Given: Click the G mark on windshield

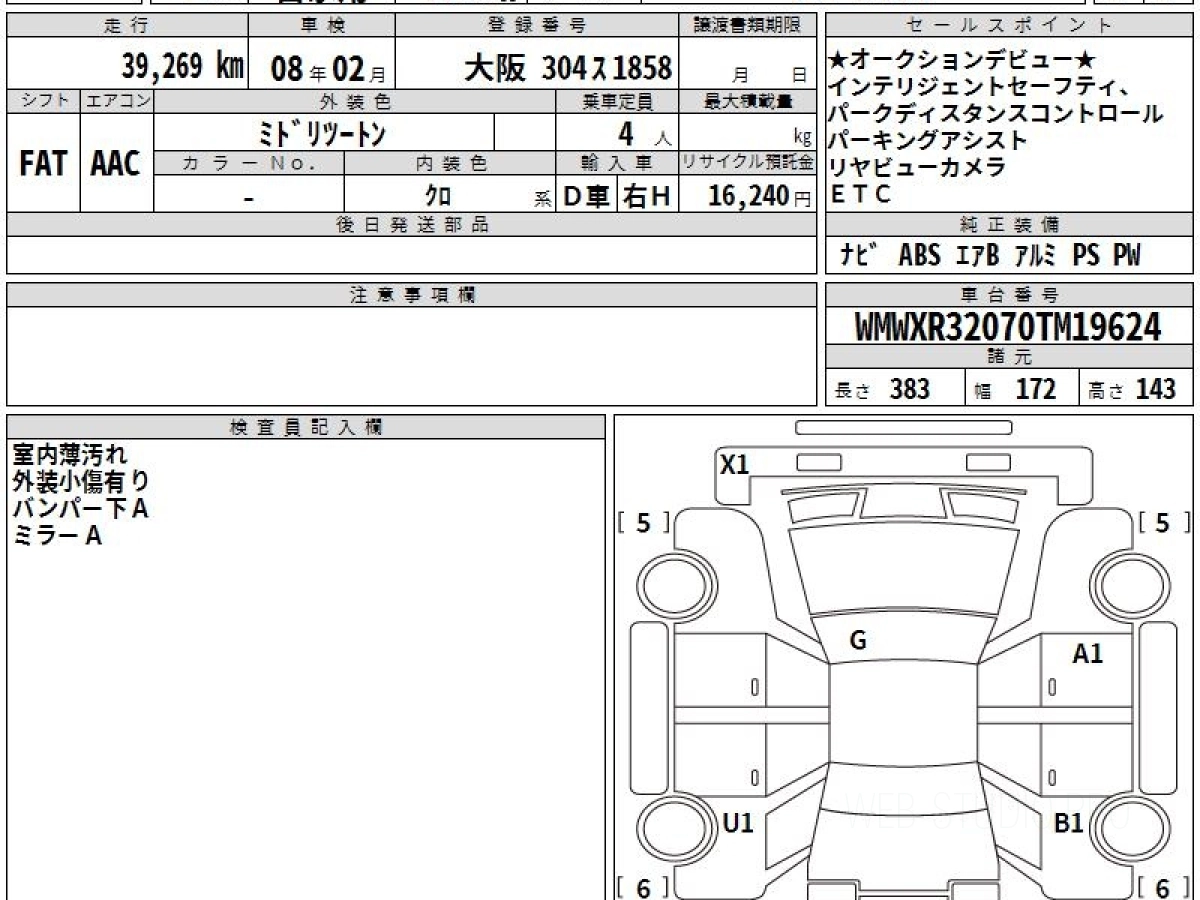Looking at the screenshot, I should (x=857, y=642).
